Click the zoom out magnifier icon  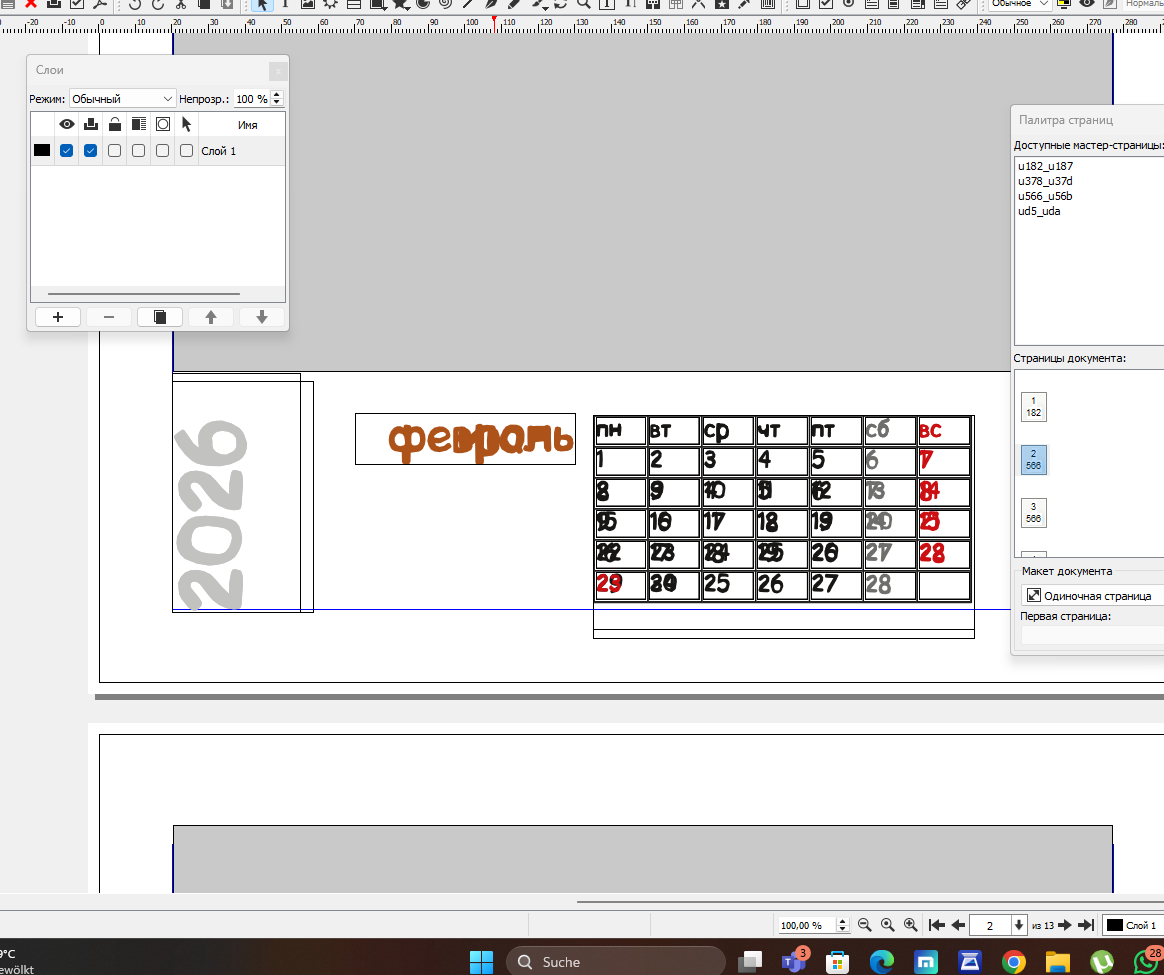[865, 926]
